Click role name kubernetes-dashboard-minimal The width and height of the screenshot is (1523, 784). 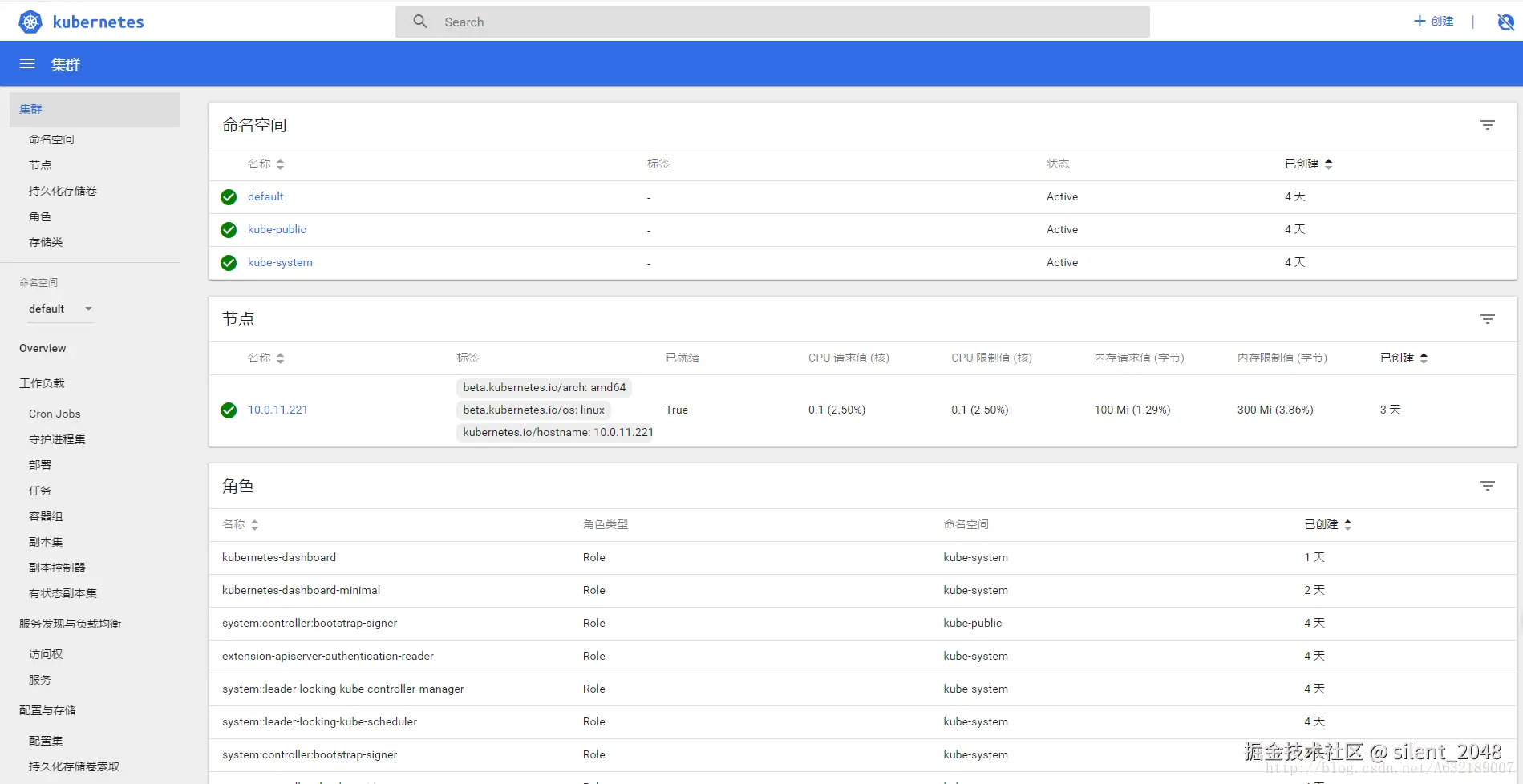301,590
